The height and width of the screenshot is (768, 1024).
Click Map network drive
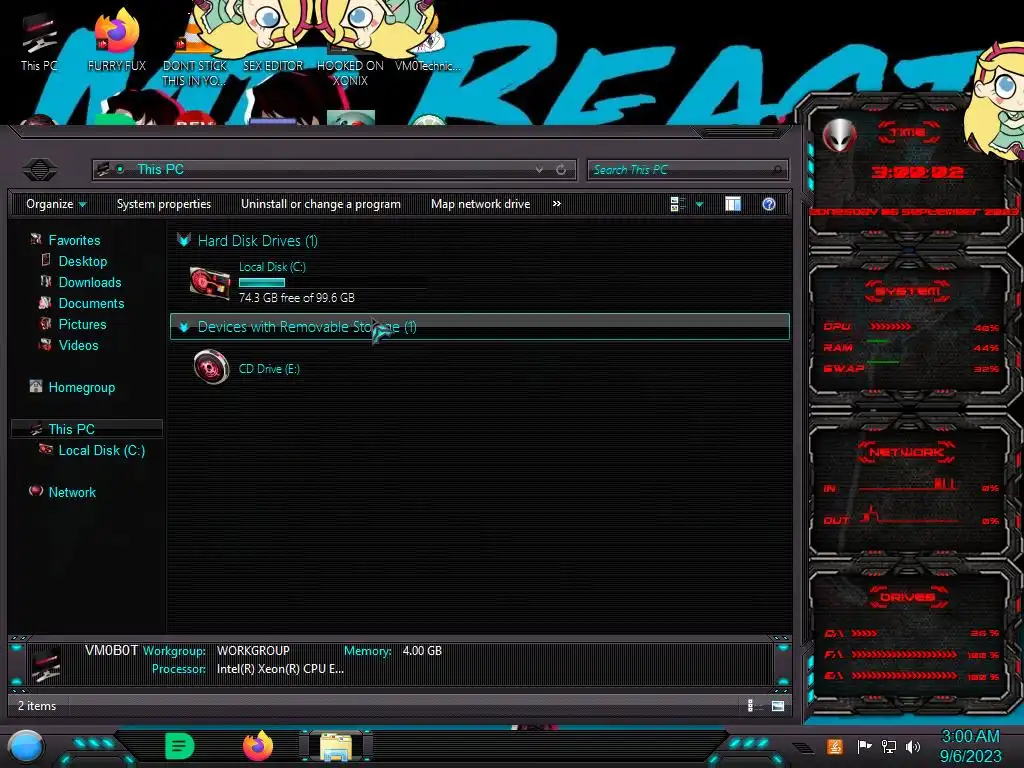click(x=481, y=204)
